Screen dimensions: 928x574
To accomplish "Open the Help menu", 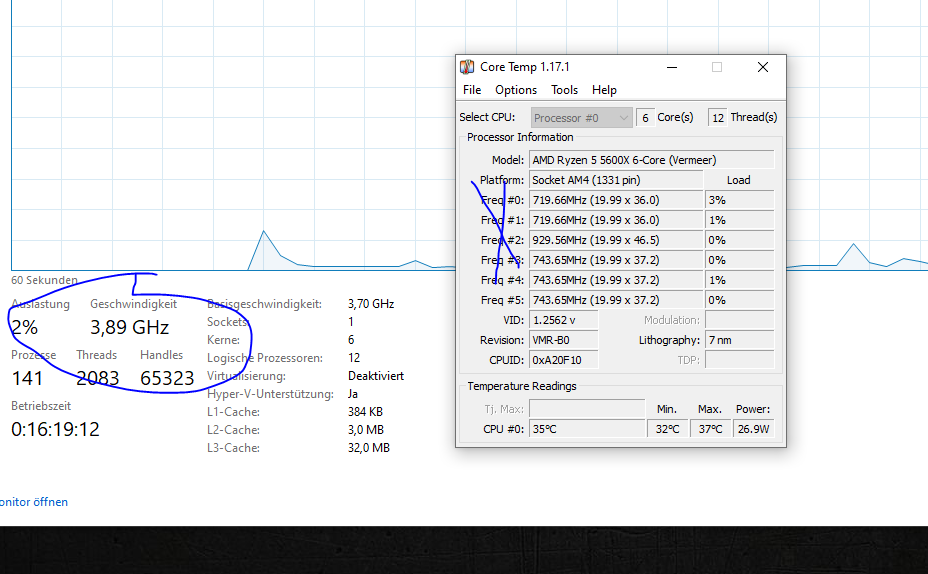I will [x=604, y=90].
